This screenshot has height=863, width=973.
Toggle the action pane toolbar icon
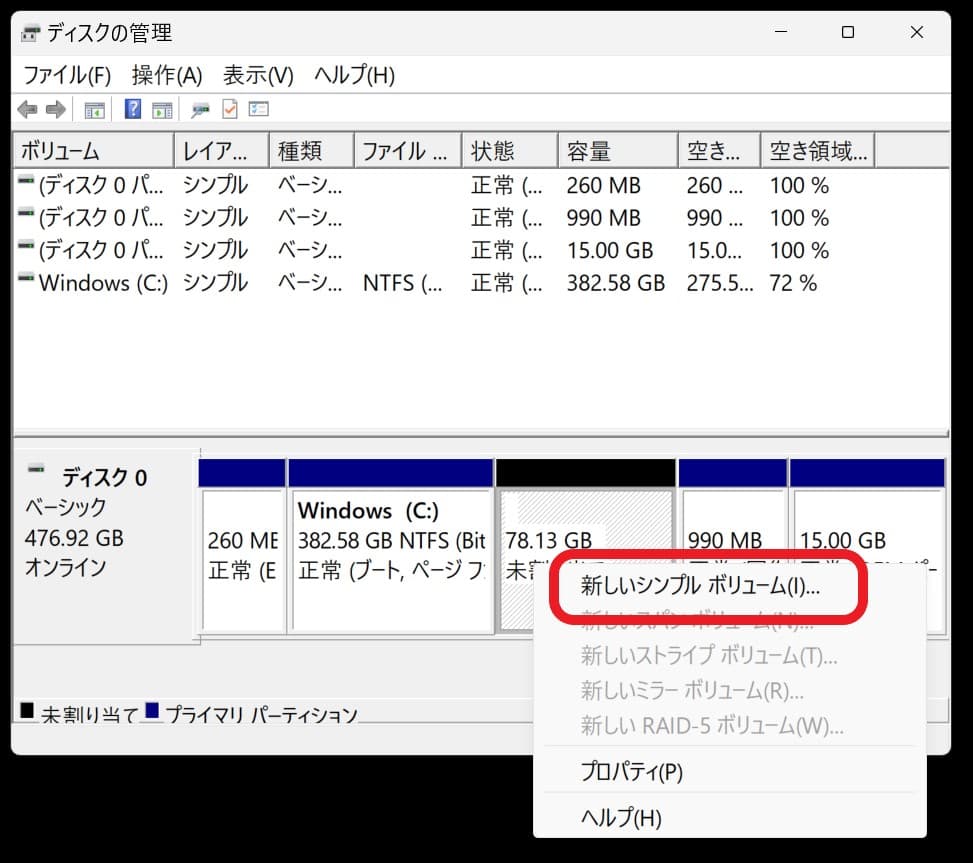(x=162, y=110)
